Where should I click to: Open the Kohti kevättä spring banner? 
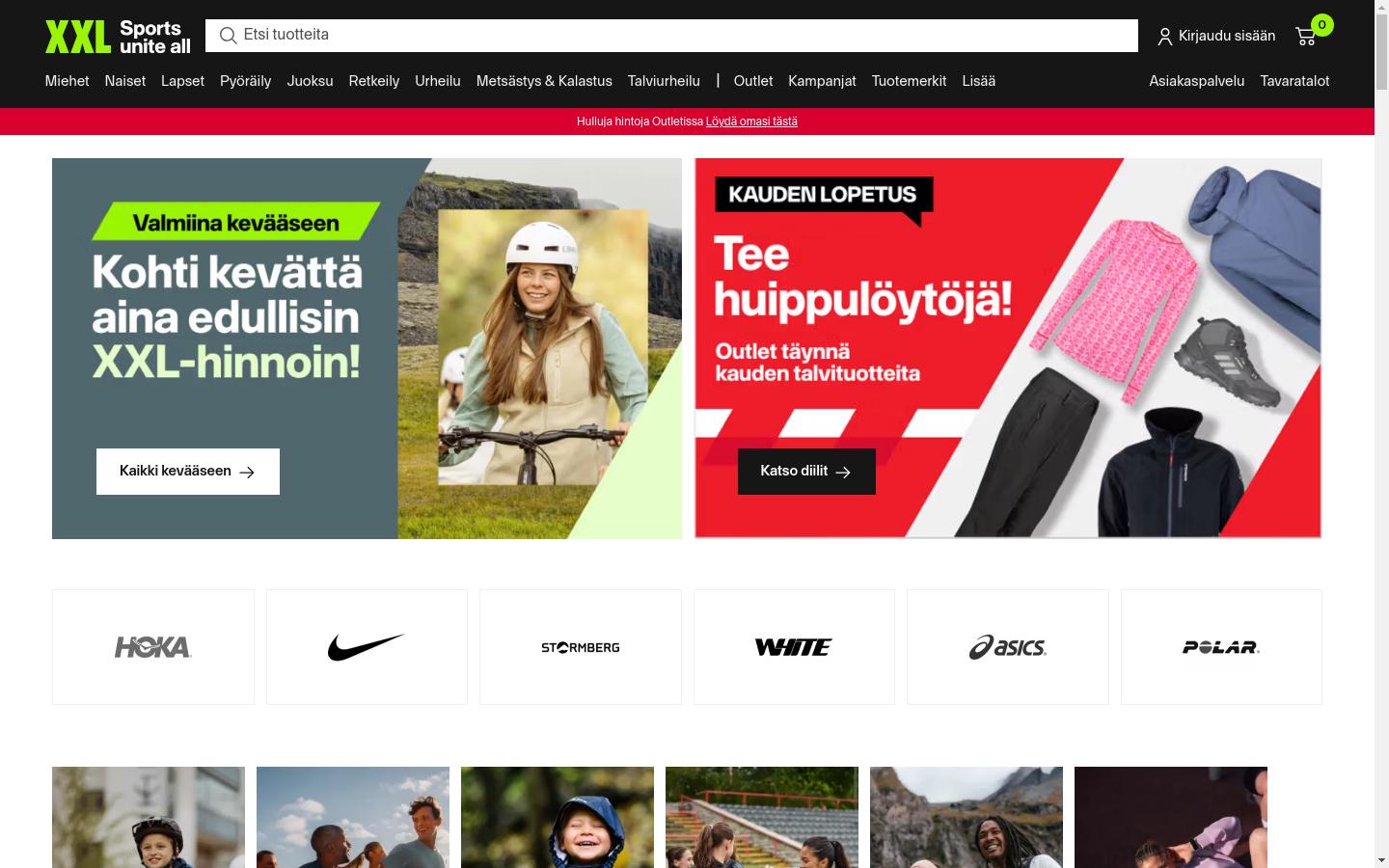[367, 348]
